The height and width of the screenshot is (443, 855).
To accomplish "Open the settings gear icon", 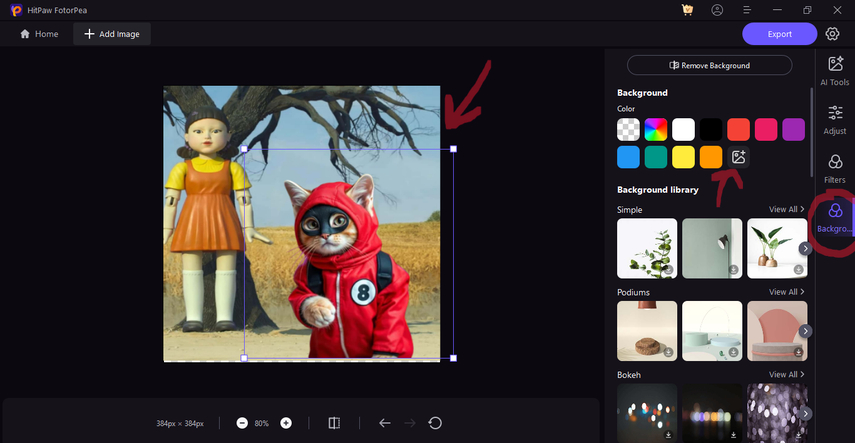I will (832, 34).
